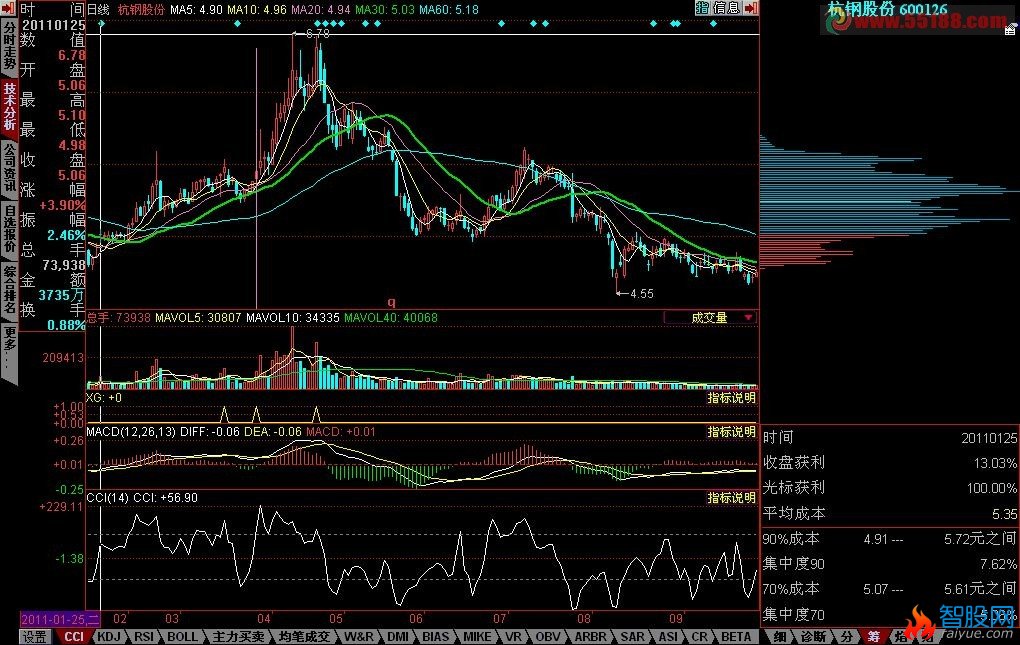Switch to the 诊断 diagnosis tab
The width and height of the screenshot is (1020, 645).
point(813,637)
